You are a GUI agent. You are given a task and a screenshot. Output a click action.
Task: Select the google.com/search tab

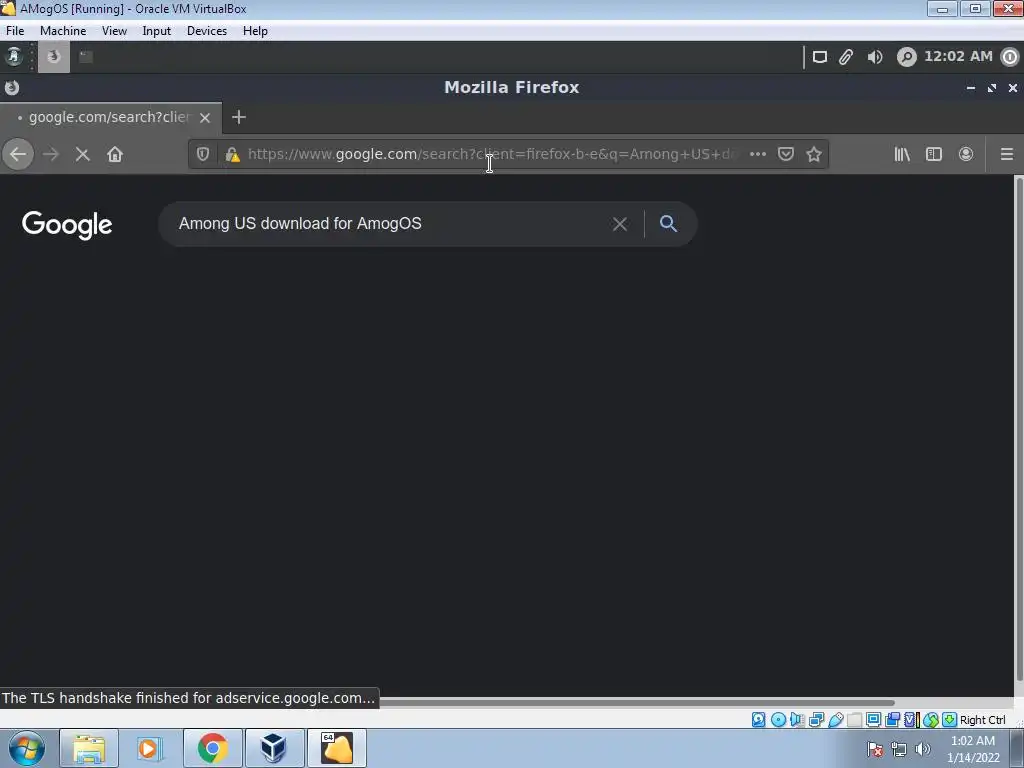point(111,118)
